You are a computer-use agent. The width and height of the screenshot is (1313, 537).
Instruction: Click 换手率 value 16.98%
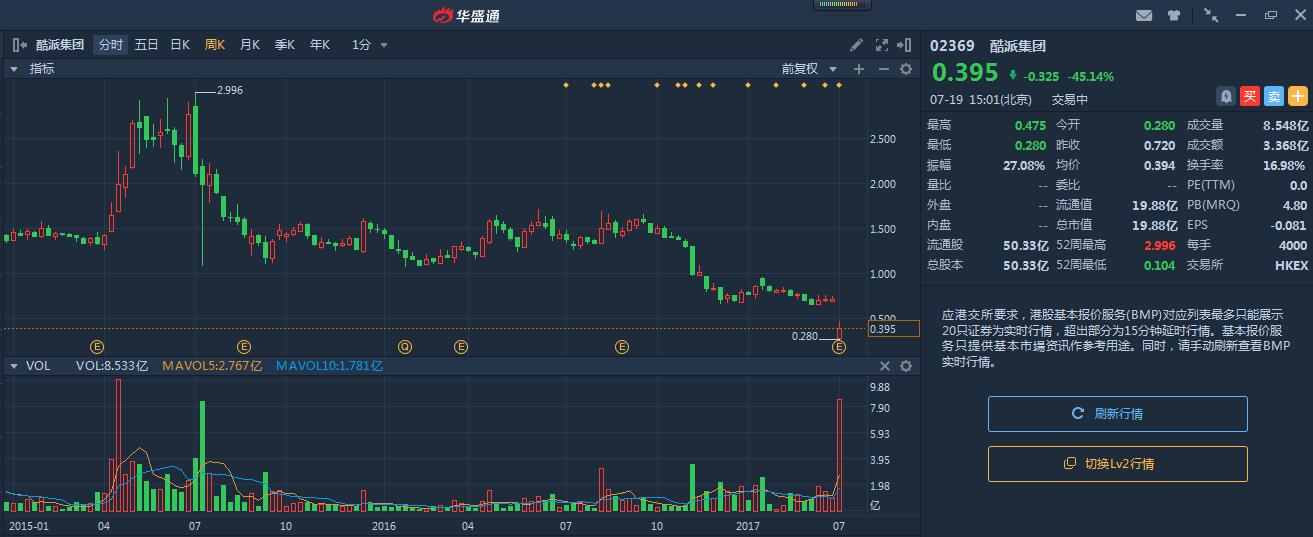tap(1286, 165)
